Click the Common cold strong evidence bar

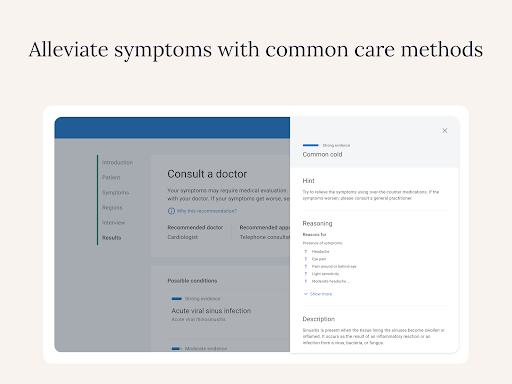click(x=311, y=145)
